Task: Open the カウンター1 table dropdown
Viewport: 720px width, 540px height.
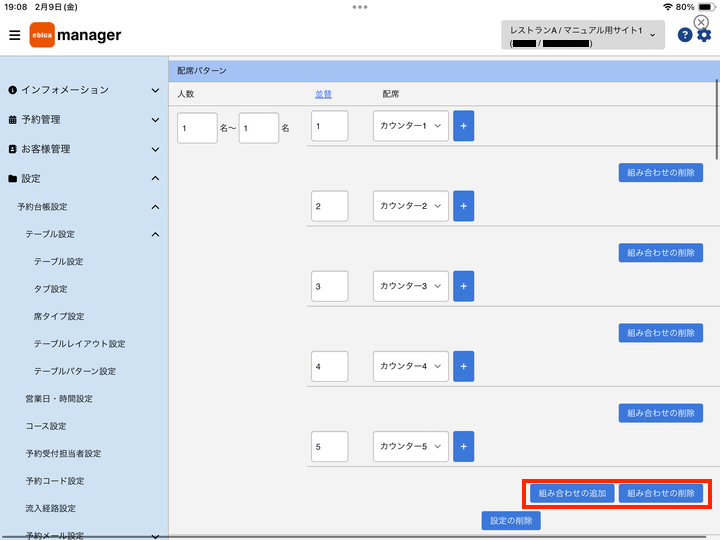Action: [411, 126]
